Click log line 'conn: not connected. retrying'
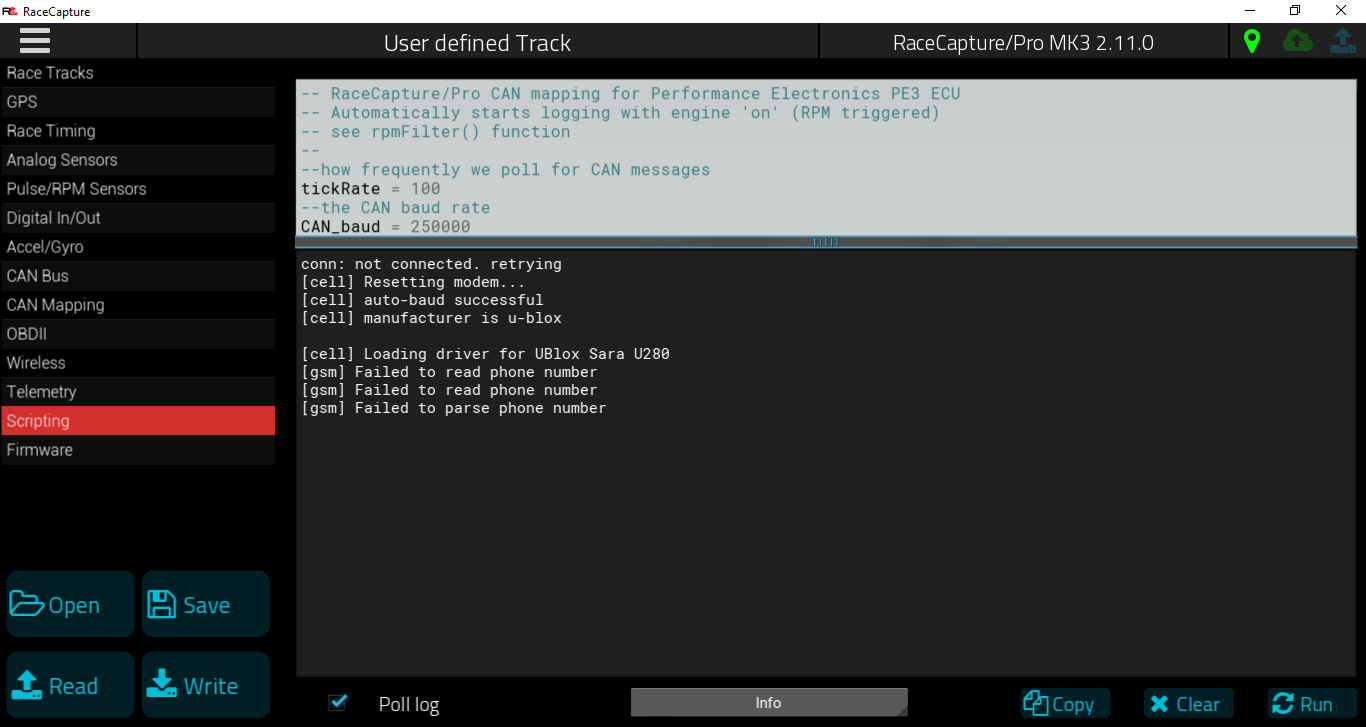This screenshot has height=727, width=1366. (x=431, y=265)
